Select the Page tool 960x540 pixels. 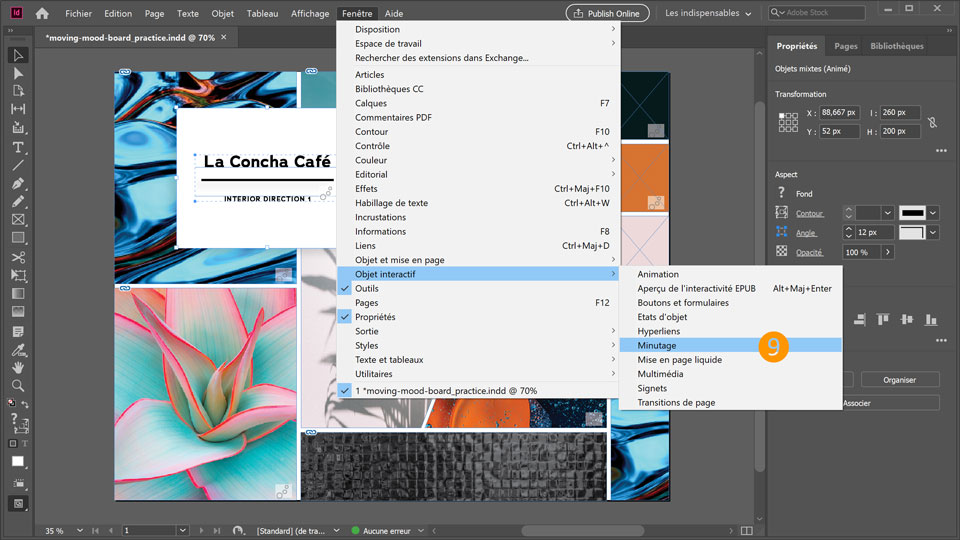pyautogui.click(x=18, y=91)
